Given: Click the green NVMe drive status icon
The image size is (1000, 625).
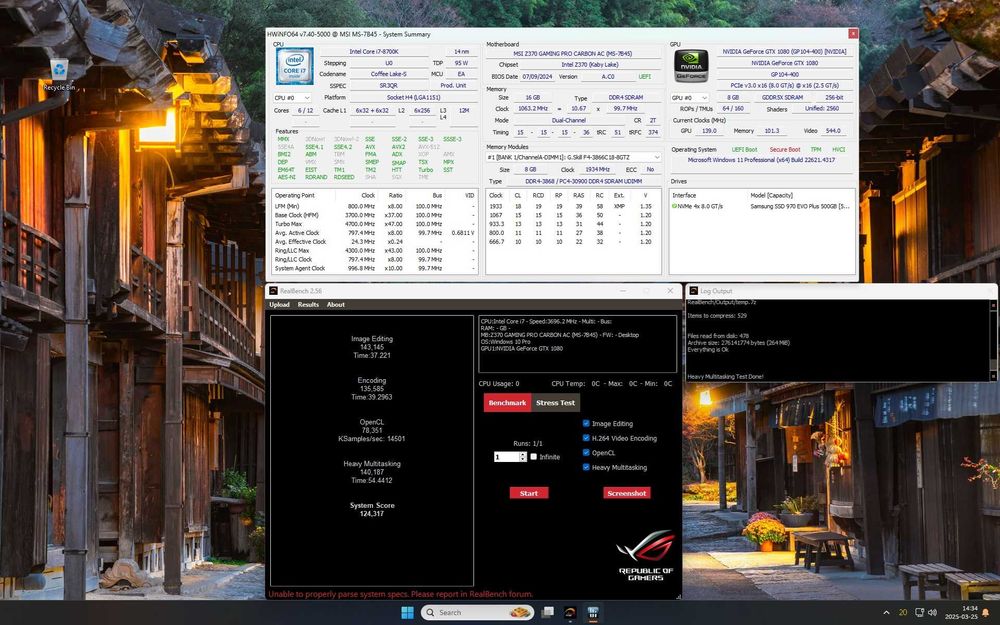Looking at the screenshot, I should (674, 207).
